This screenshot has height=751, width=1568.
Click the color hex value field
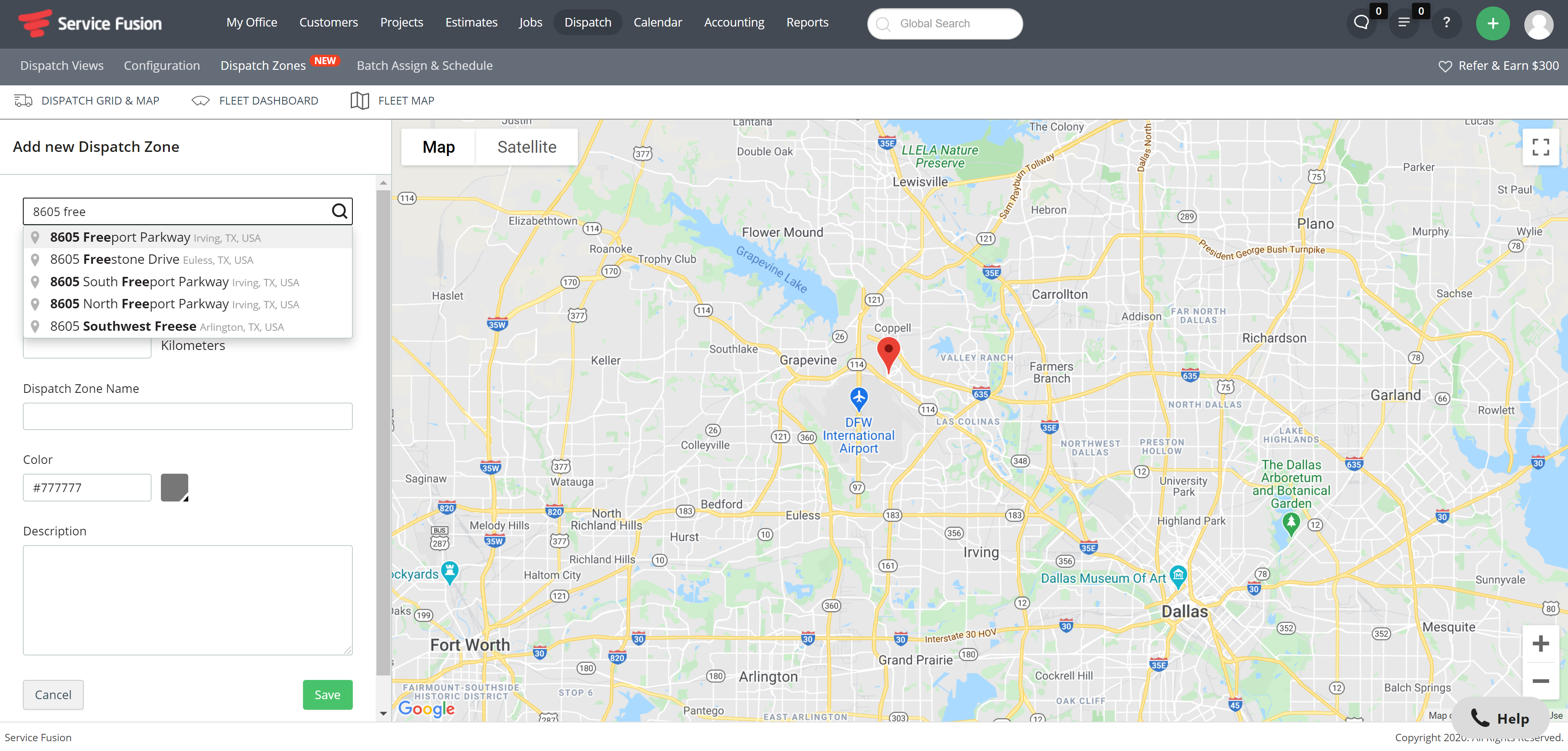[x=87, y=488]
